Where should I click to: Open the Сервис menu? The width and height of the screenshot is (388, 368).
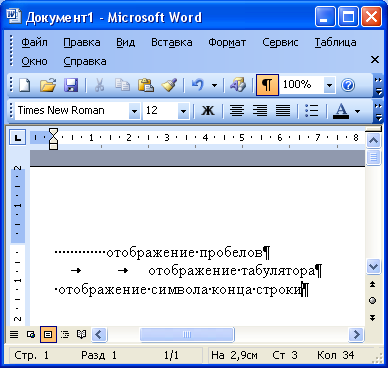(x=280, y=42)
